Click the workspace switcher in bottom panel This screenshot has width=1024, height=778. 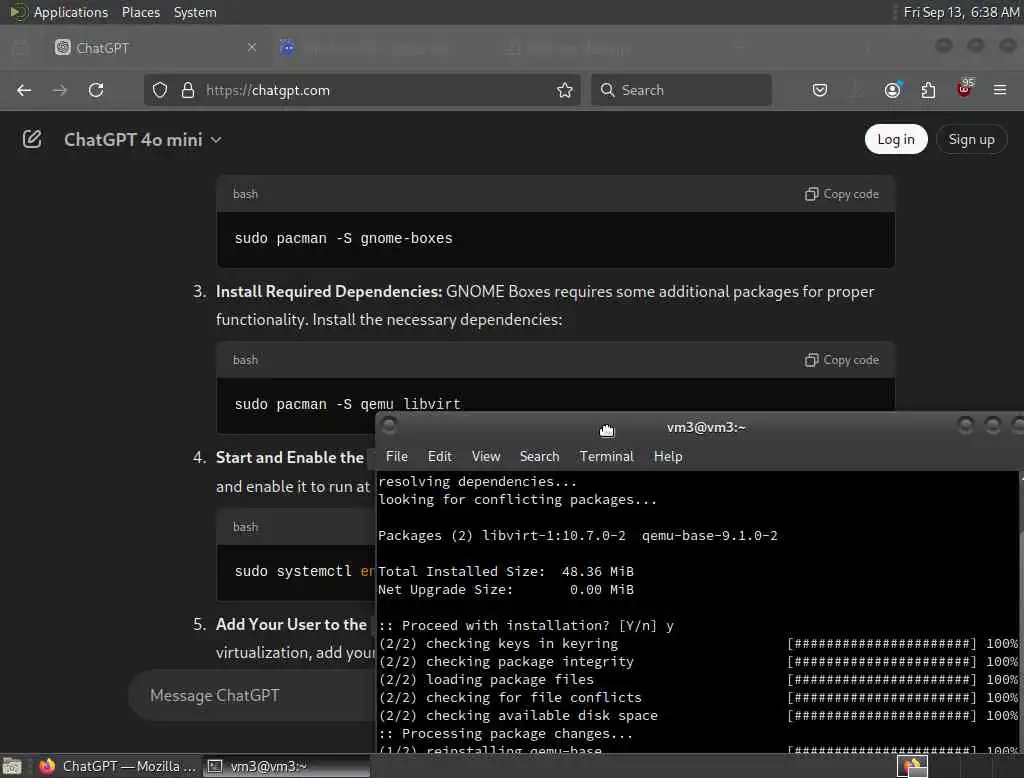[912, 766]
